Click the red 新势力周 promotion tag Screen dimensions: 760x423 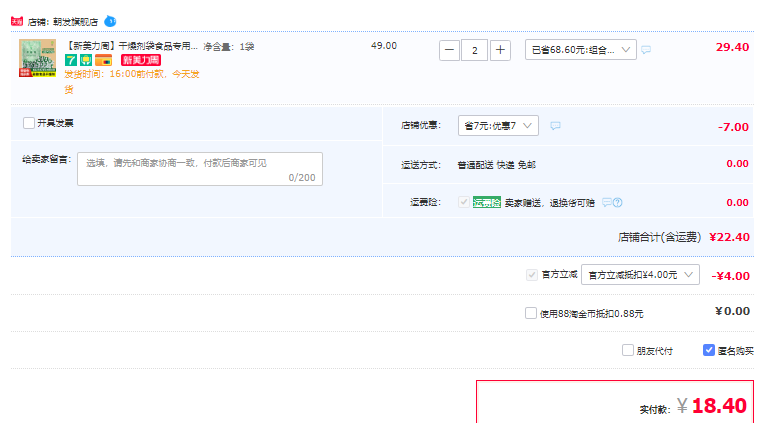click(141, 60)
